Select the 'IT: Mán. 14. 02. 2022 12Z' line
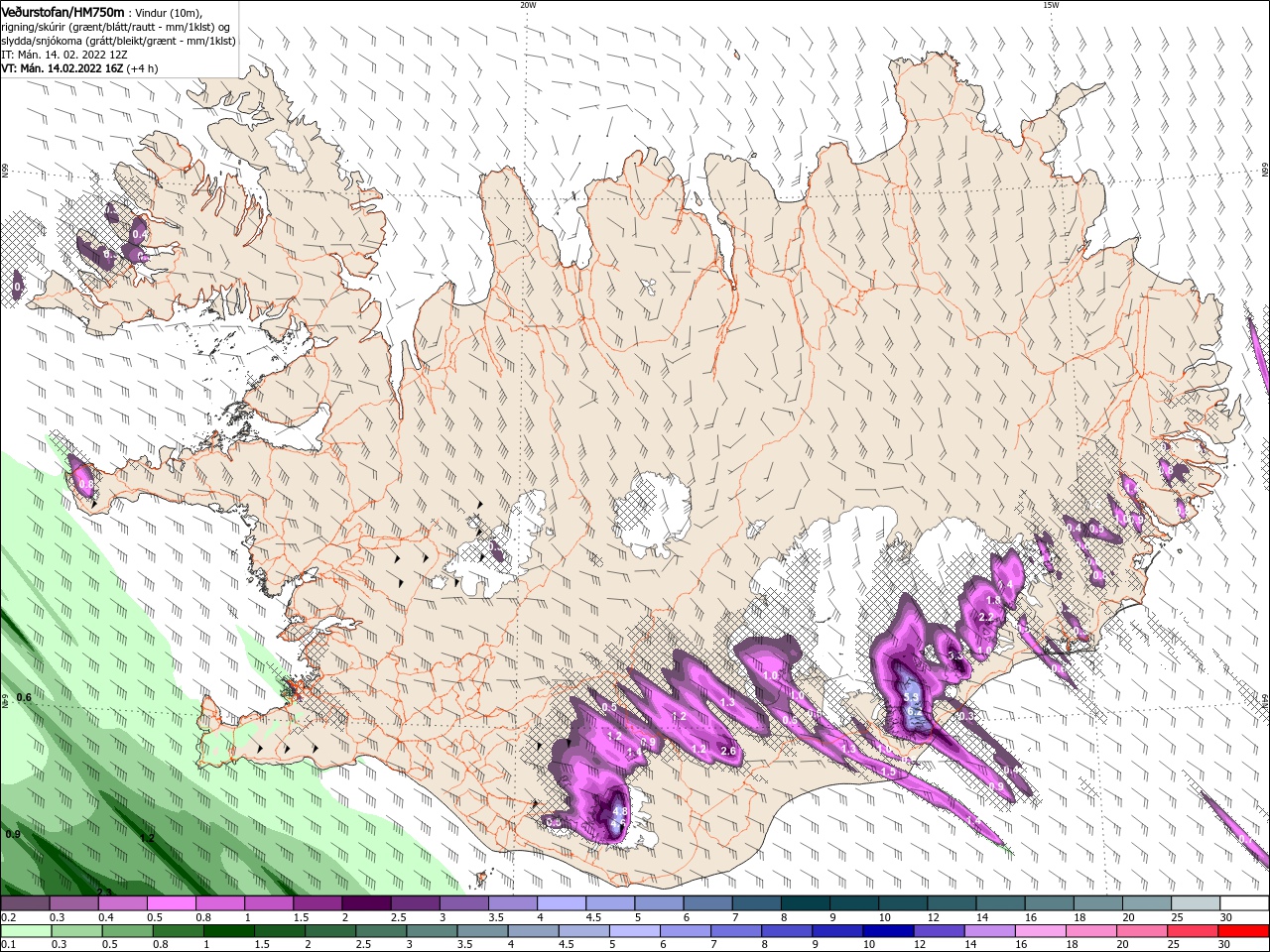 [x=64, y=55]
